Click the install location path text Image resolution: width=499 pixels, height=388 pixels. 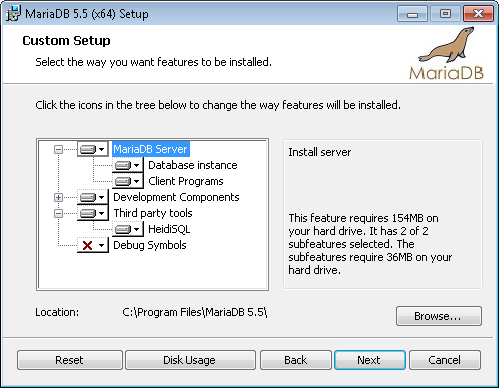(x=195, y=312)
